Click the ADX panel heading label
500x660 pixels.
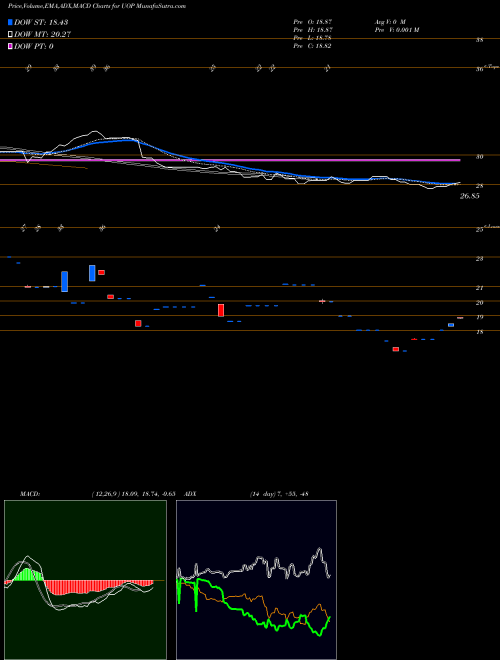[x=190, y=494]
